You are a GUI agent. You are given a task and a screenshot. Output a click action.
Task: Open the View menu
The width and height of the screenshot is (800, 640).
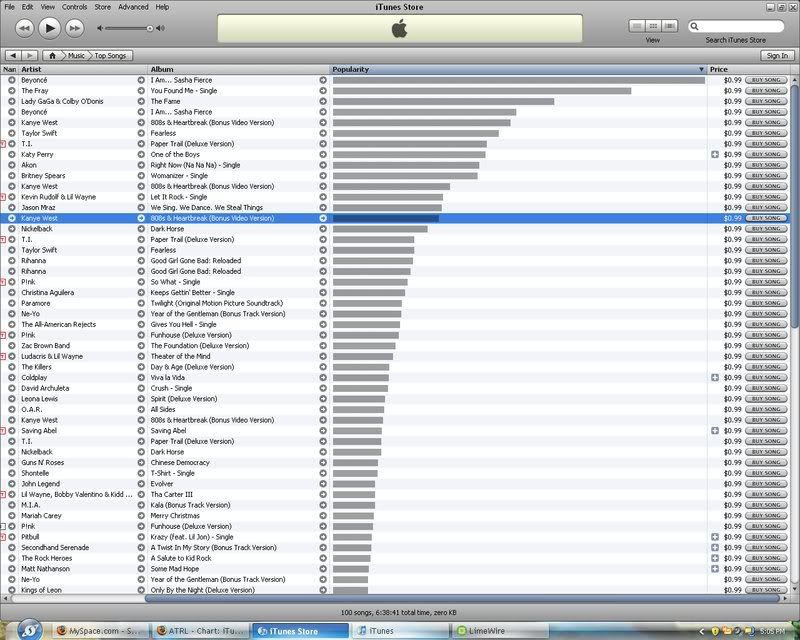pos(47,7)
